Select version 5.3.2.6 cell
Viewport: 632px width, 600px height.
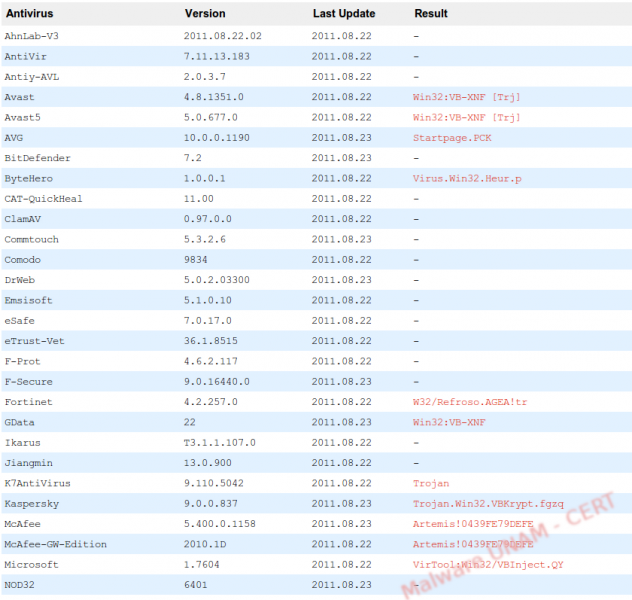pyautogui.click(x=204, y=239)
